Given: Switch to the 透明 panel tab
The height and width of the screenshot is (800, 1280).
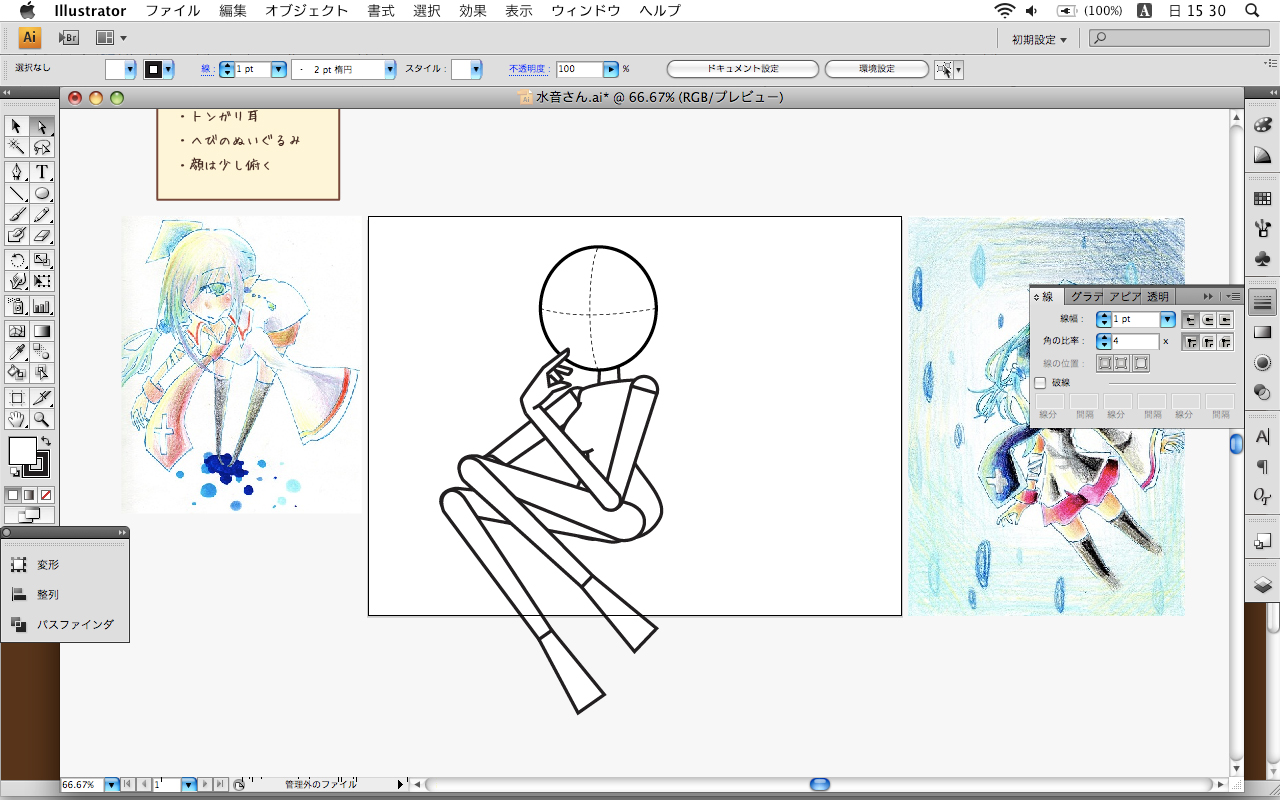Looking at the screenshot, I should click(1157, 297).
